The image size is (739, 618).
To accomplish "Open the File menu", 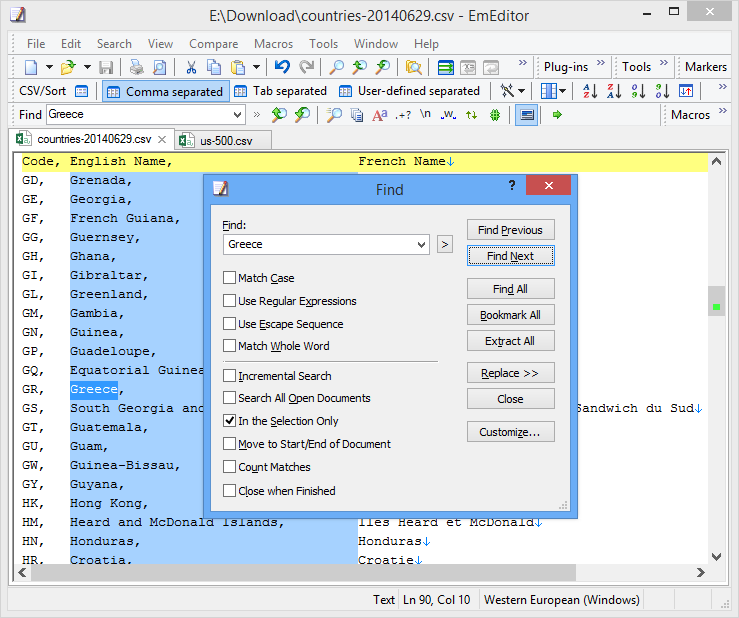I will 36,44.
